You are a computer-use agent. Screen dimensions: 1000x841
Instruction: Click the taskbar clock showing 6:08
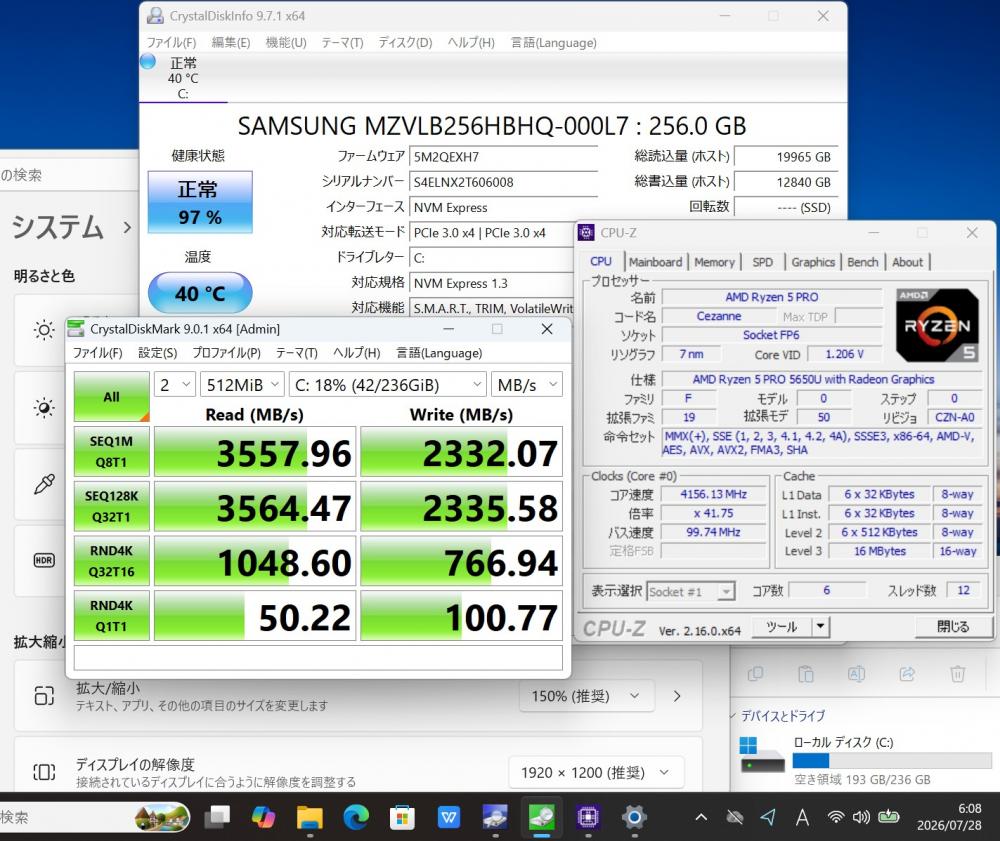(949, 817)
